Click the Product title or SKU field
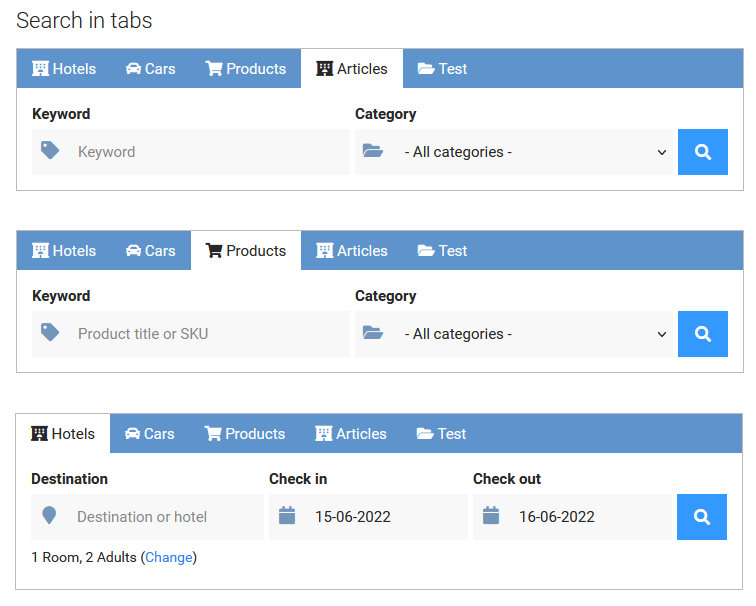Viewport: 756px width, 606px height. point(190,334)
